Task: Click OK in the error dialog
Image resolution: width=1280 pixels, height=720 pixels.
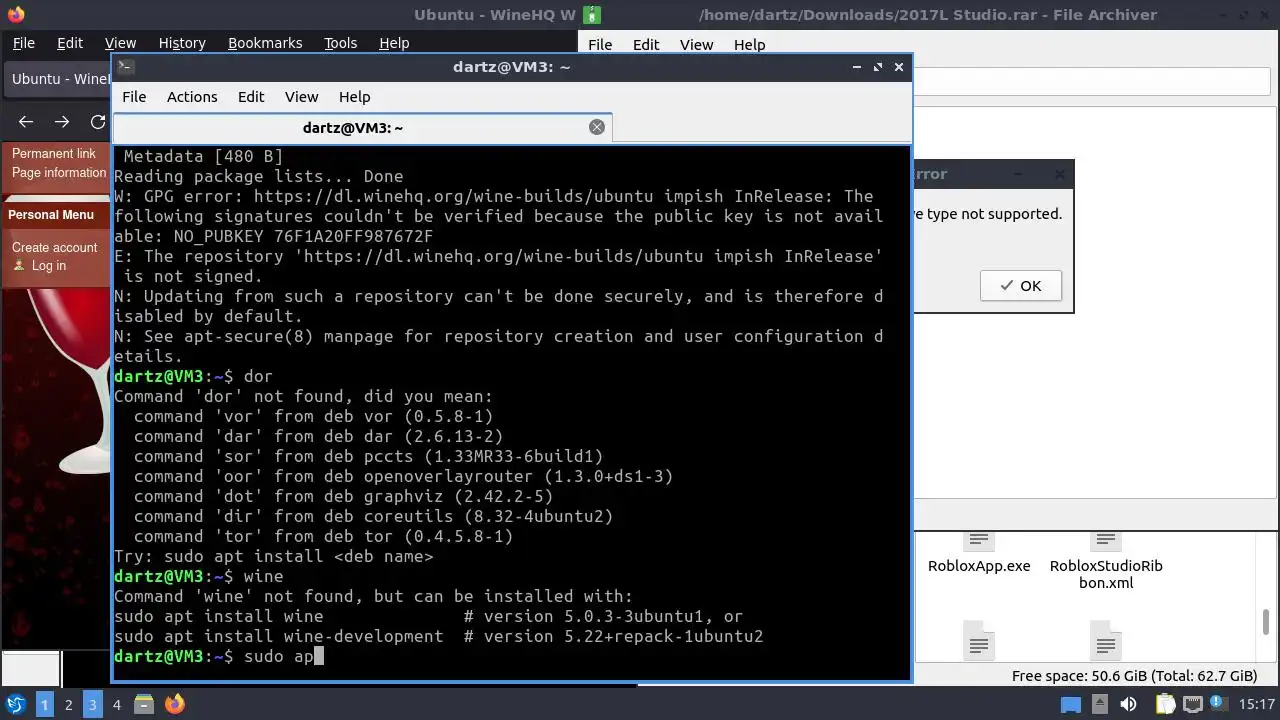Action: pos(1020,286)
